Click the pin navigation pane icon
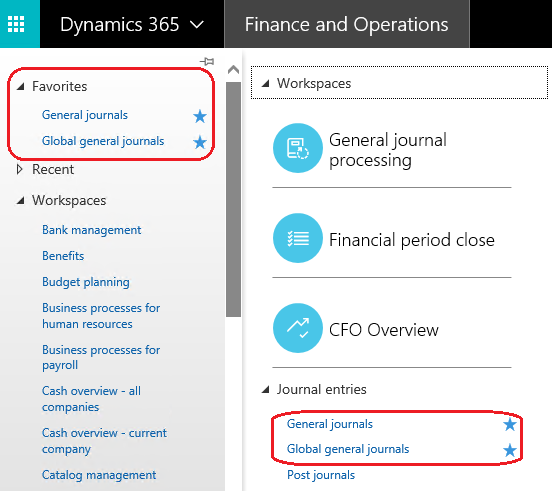 point(207,62)
